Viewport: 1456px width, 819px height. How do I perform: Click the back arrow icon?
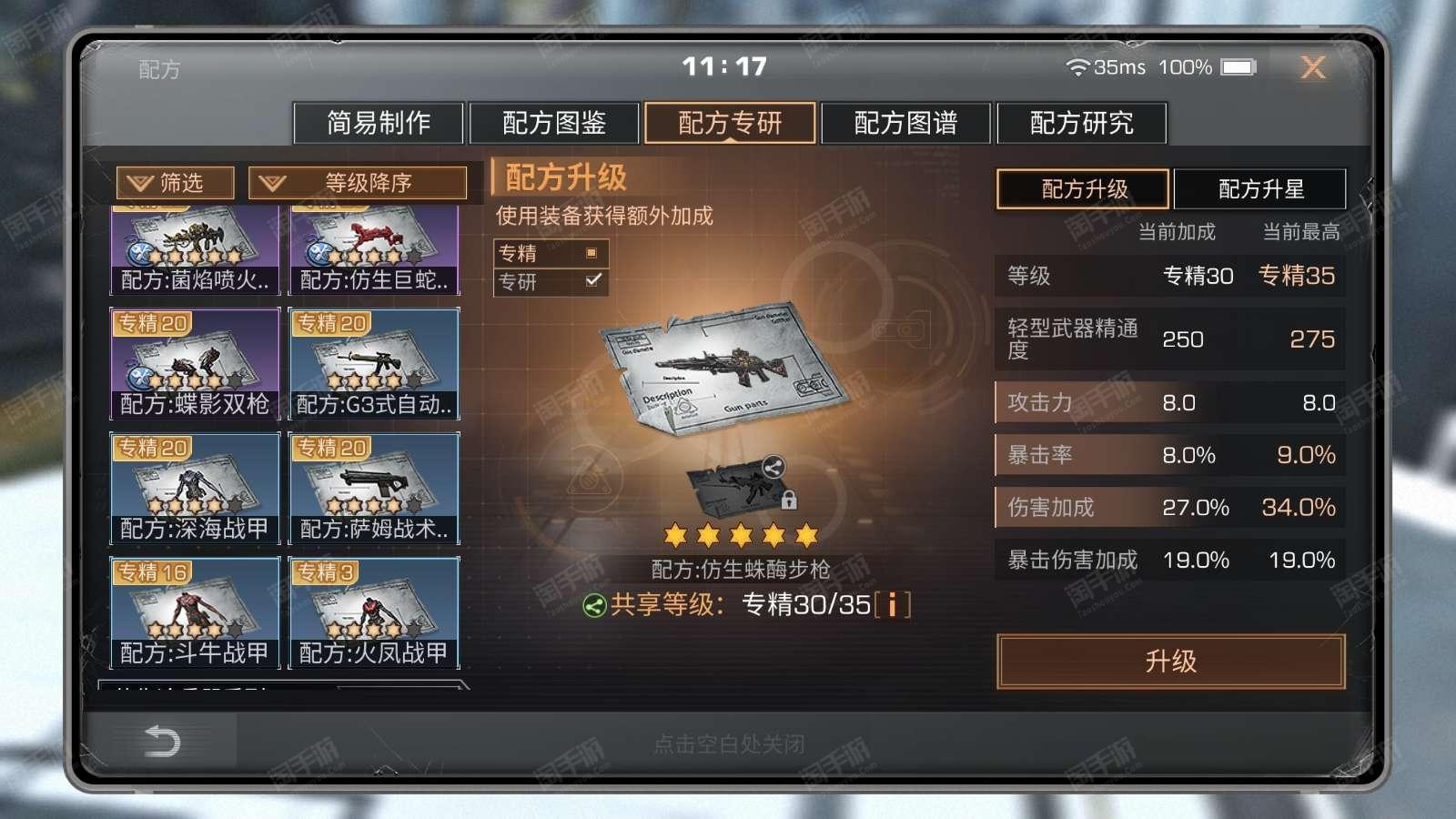coord(163,742)
